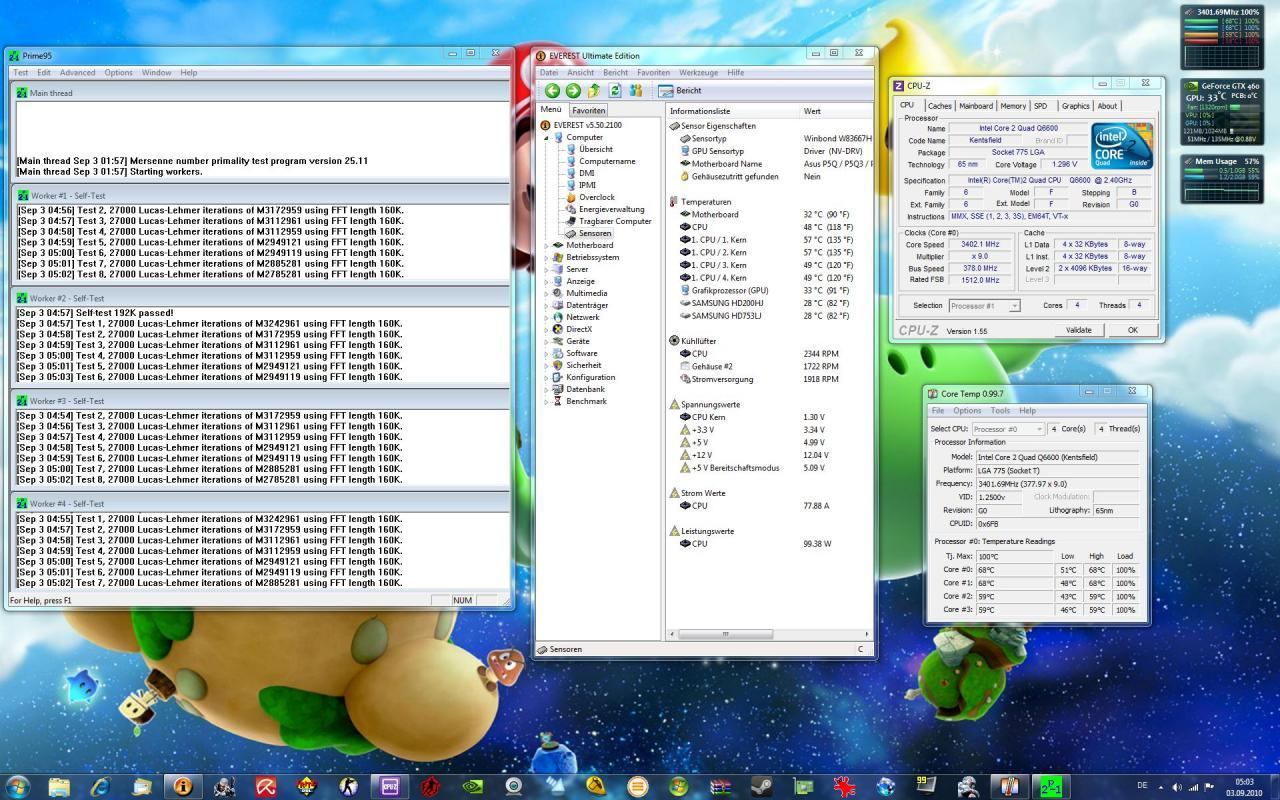Viewport: 1280px width, 800px height.
Task: Open the Select CPU dropdown in Core Temp
Action: coord(1008,428)
